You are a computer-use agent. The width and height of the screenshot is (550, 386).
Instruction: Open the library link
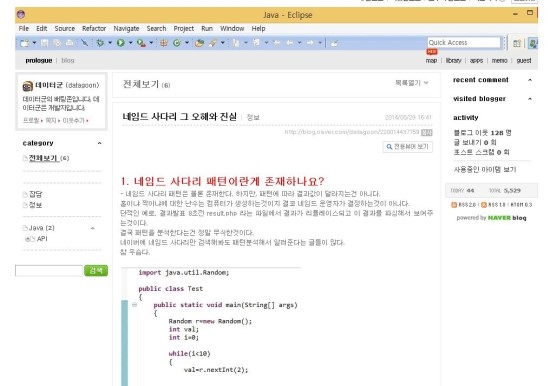[454, 60]
